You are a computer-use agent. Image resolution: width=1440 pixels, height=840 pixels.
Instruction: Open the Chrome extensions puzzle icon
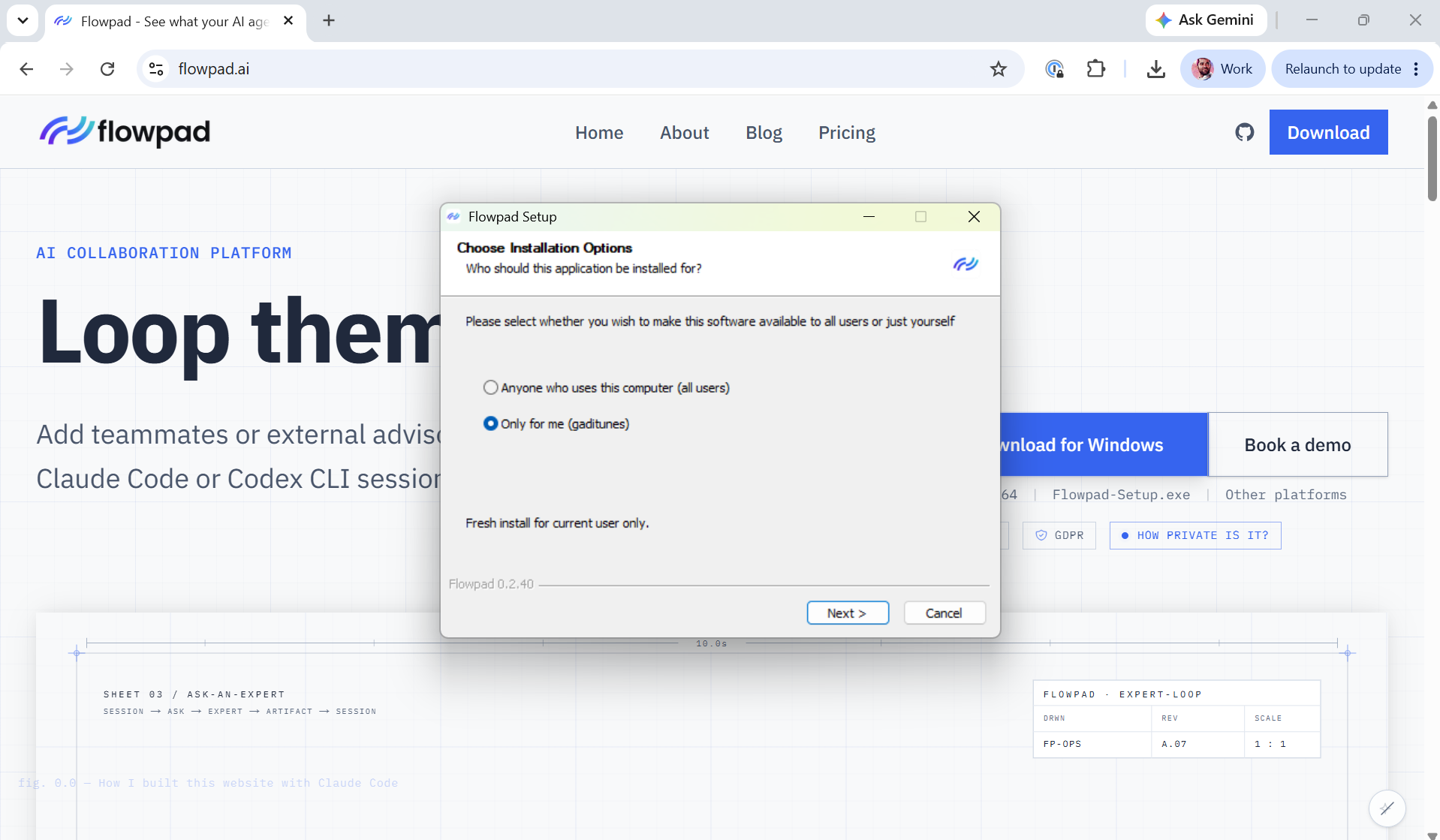pos(1096,69)
